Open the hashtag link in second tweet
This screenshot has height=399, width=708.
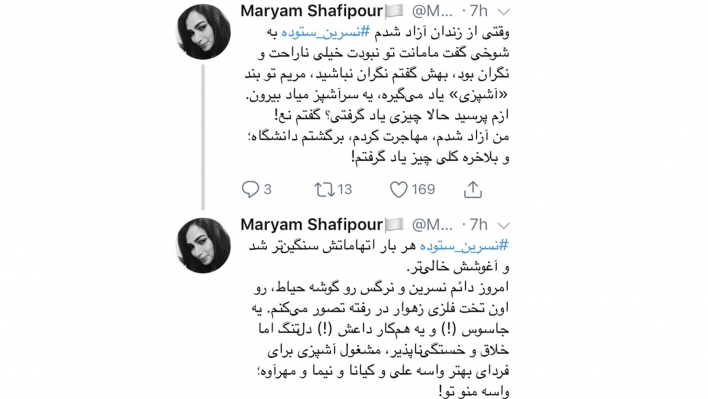[x=464, y=246]
